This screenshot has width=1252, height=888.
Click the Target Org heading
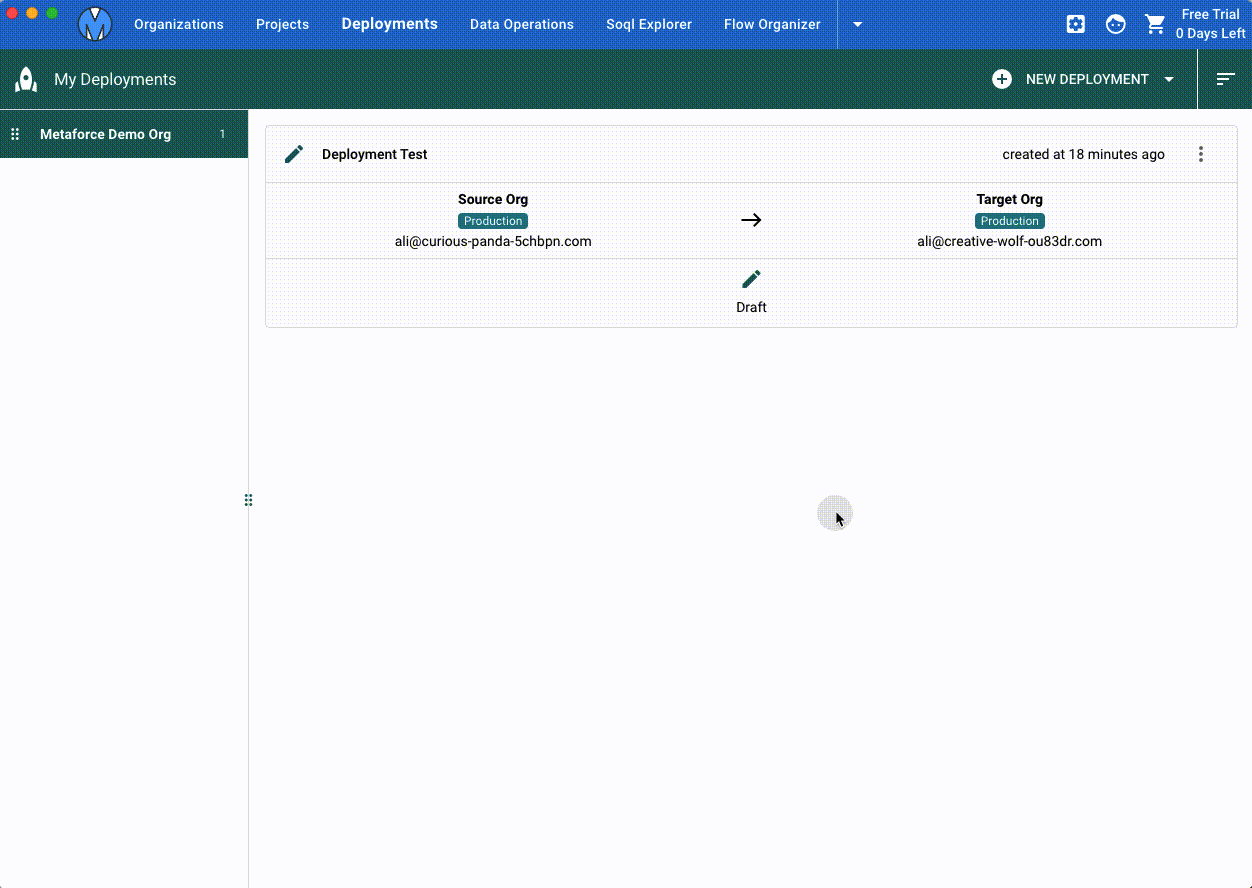point(1010,199)
